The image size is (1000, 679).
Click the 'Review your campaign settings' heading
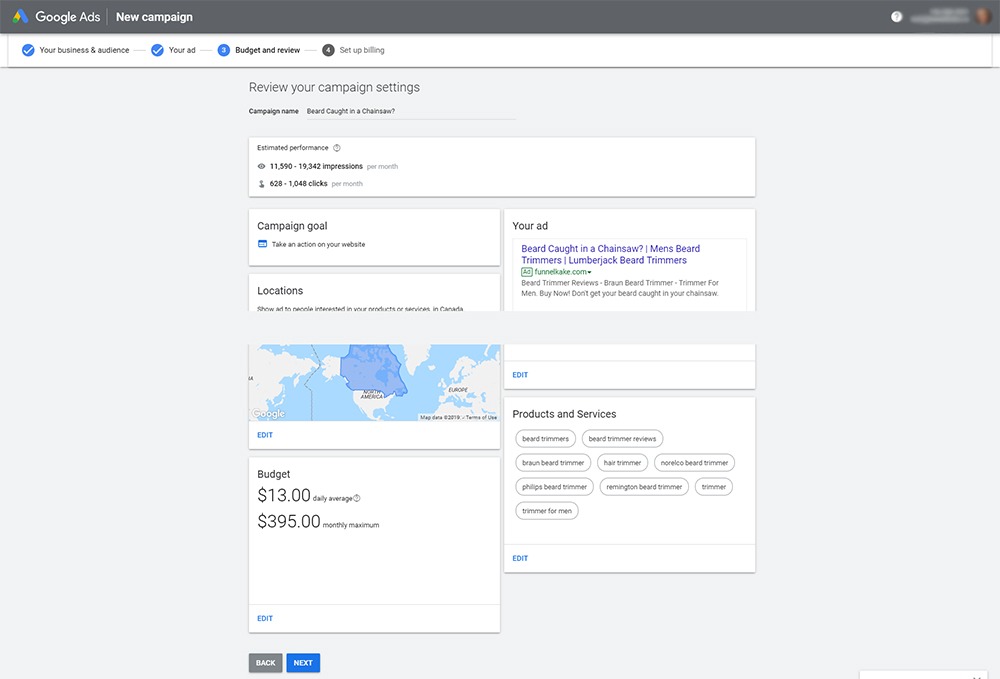[334, 87]
